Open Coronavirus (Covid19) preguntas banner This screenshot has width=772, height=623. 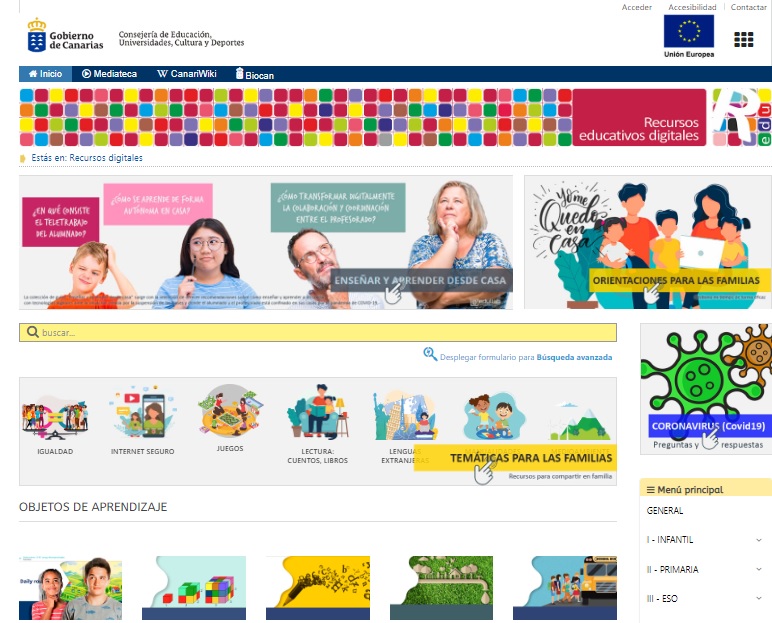pos(706,388)
